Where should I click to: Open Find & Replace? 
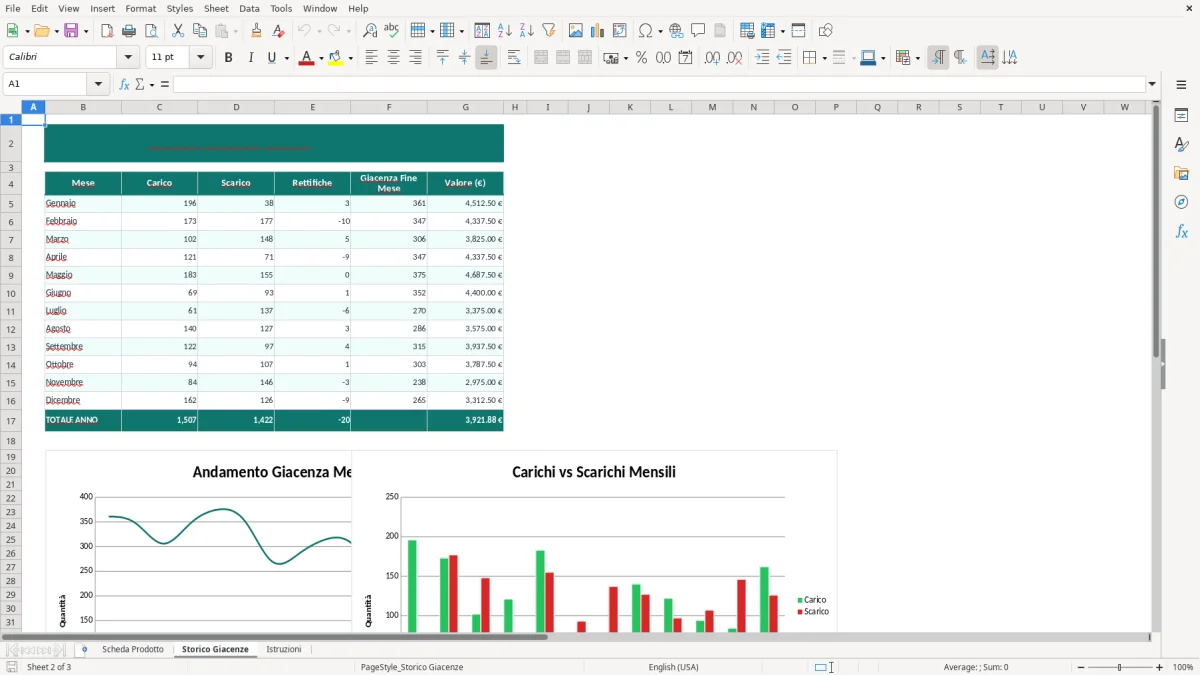click(x=370, y=31)
